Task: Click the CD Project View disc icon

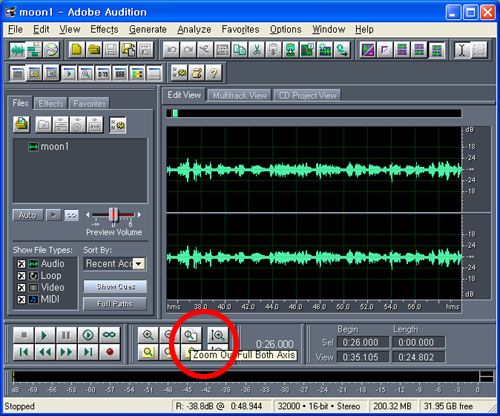Action: point(51,50)
